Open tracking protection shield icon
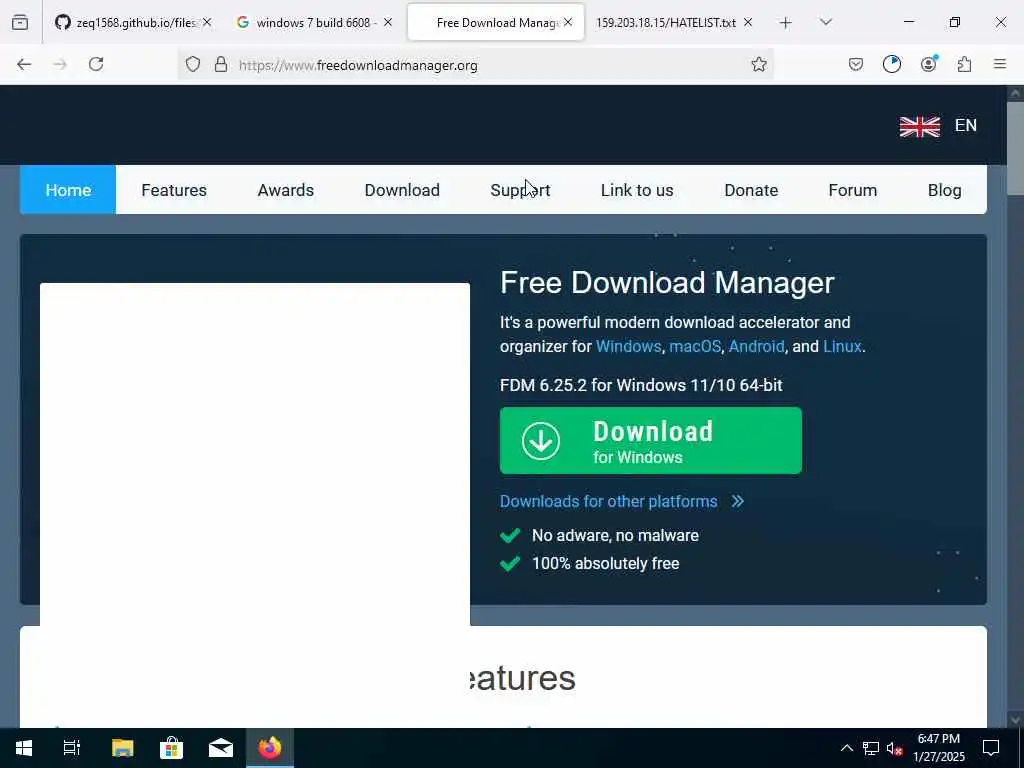This screenshot has height=768, width=1024. click(x=193, y=64)
